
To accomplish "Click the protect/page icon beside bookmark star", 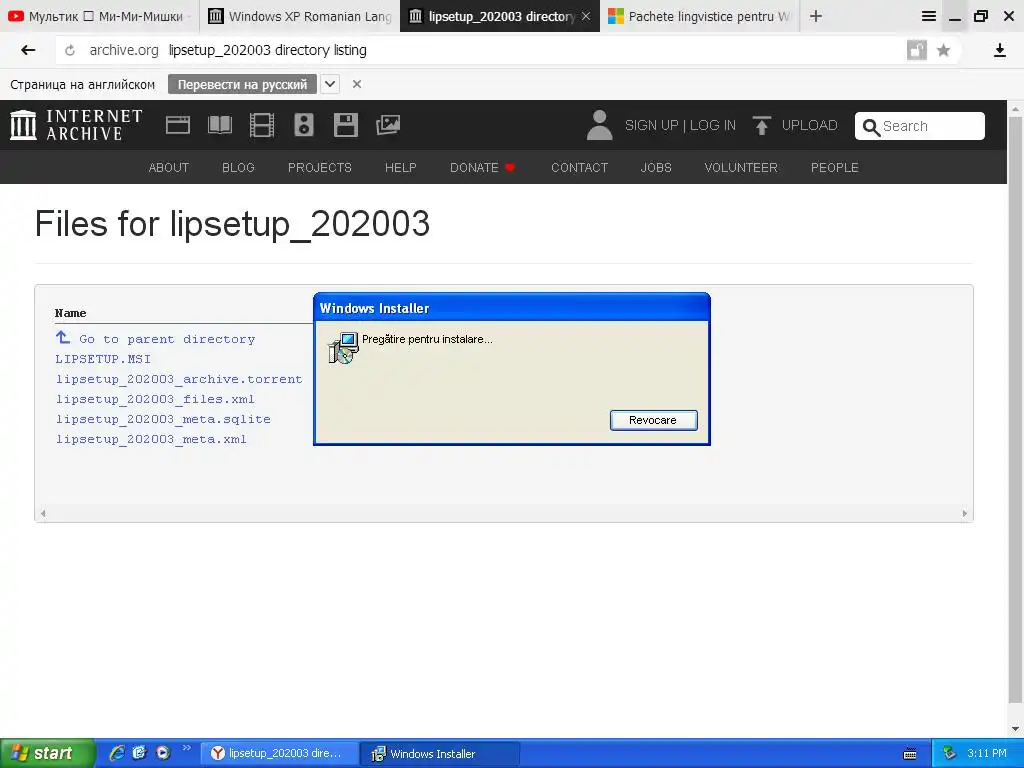I will point(917,50).
